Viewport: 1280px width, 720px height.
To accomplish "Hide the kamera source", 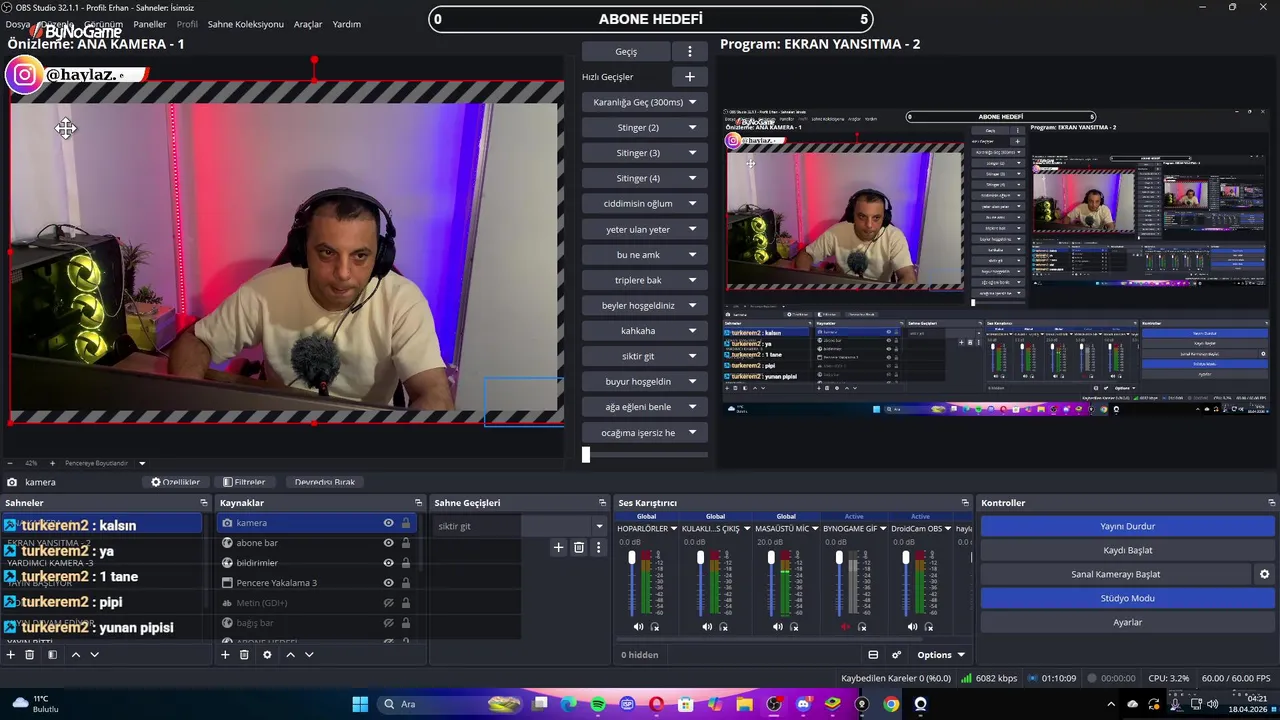I will pos(388,523).
